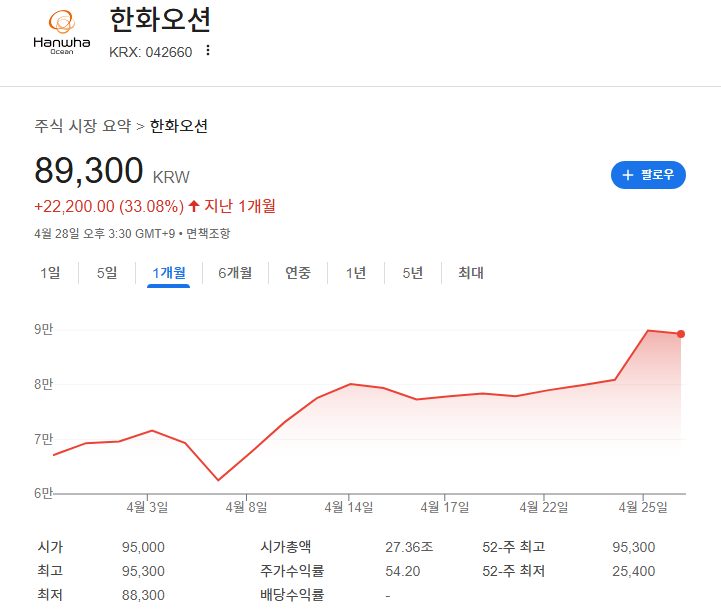Click the 4월 14일 axis label
The height and width of the screenshot is (614, 721).
point(349,507)
